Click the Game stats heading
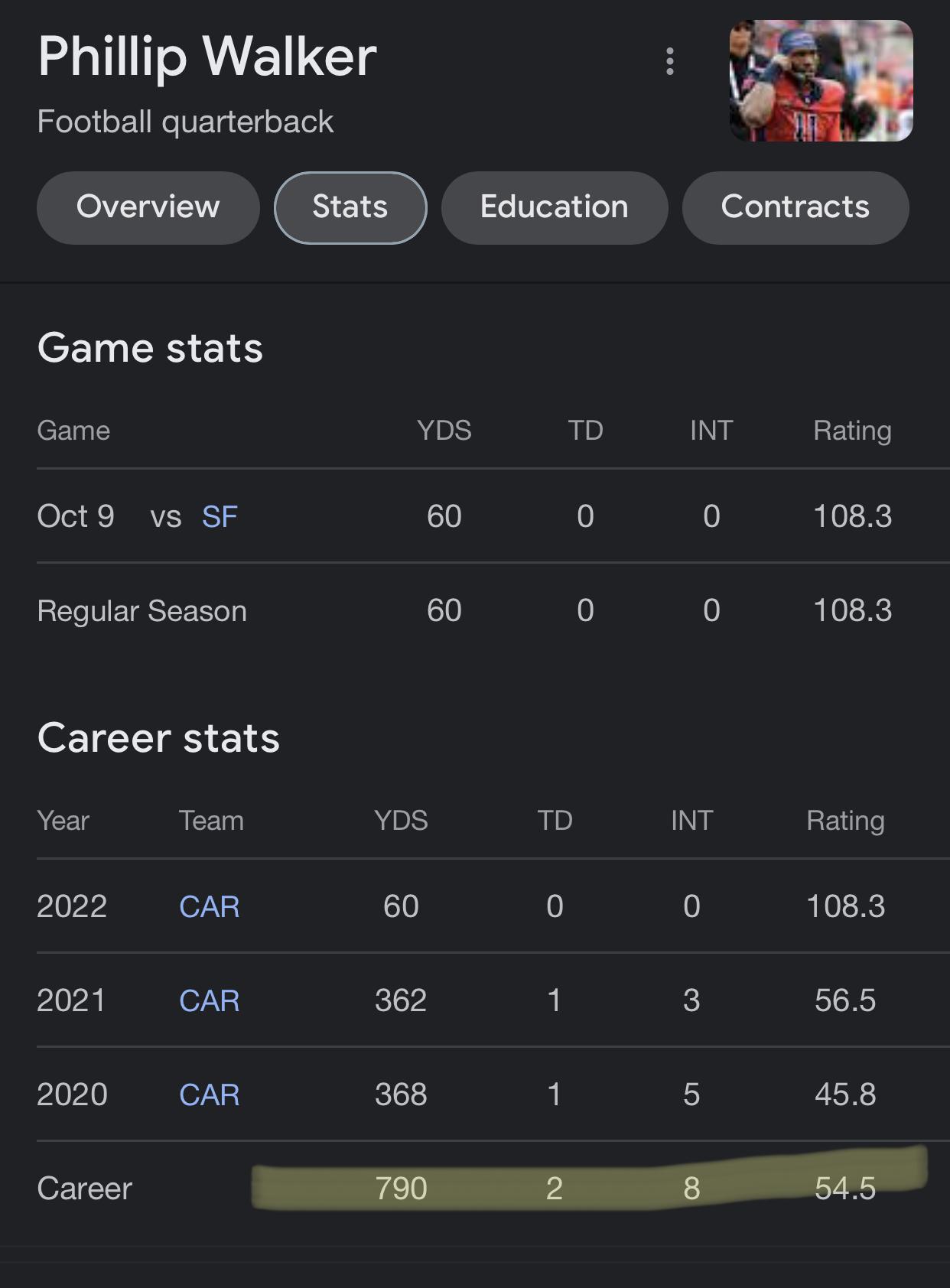Viewport: 950px width, 1288px height. click(x=150, y=348)
